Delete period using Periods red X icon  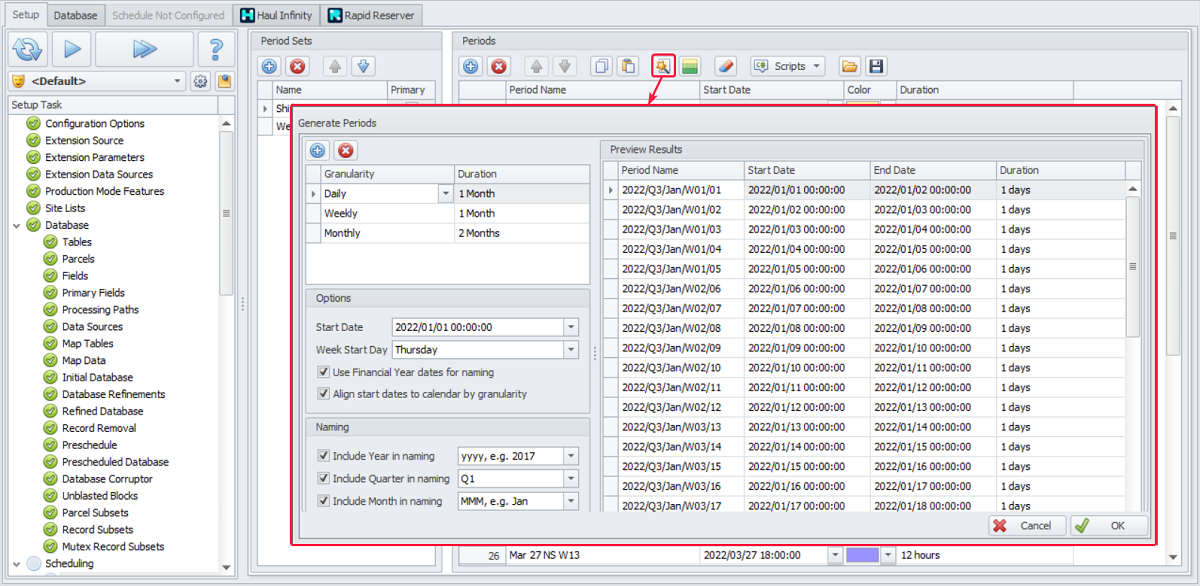[x=499, y=66]
